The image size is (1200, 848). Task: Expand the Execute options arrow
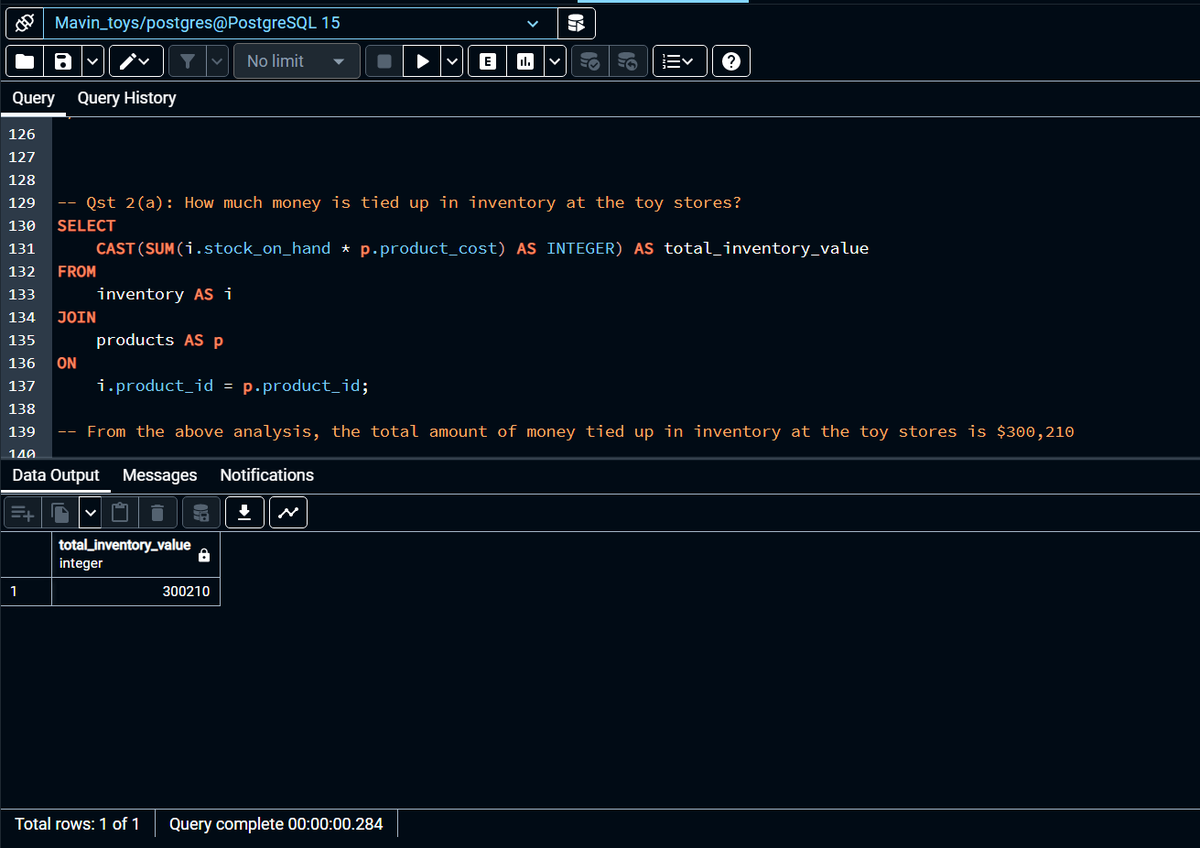pos(453,62)
